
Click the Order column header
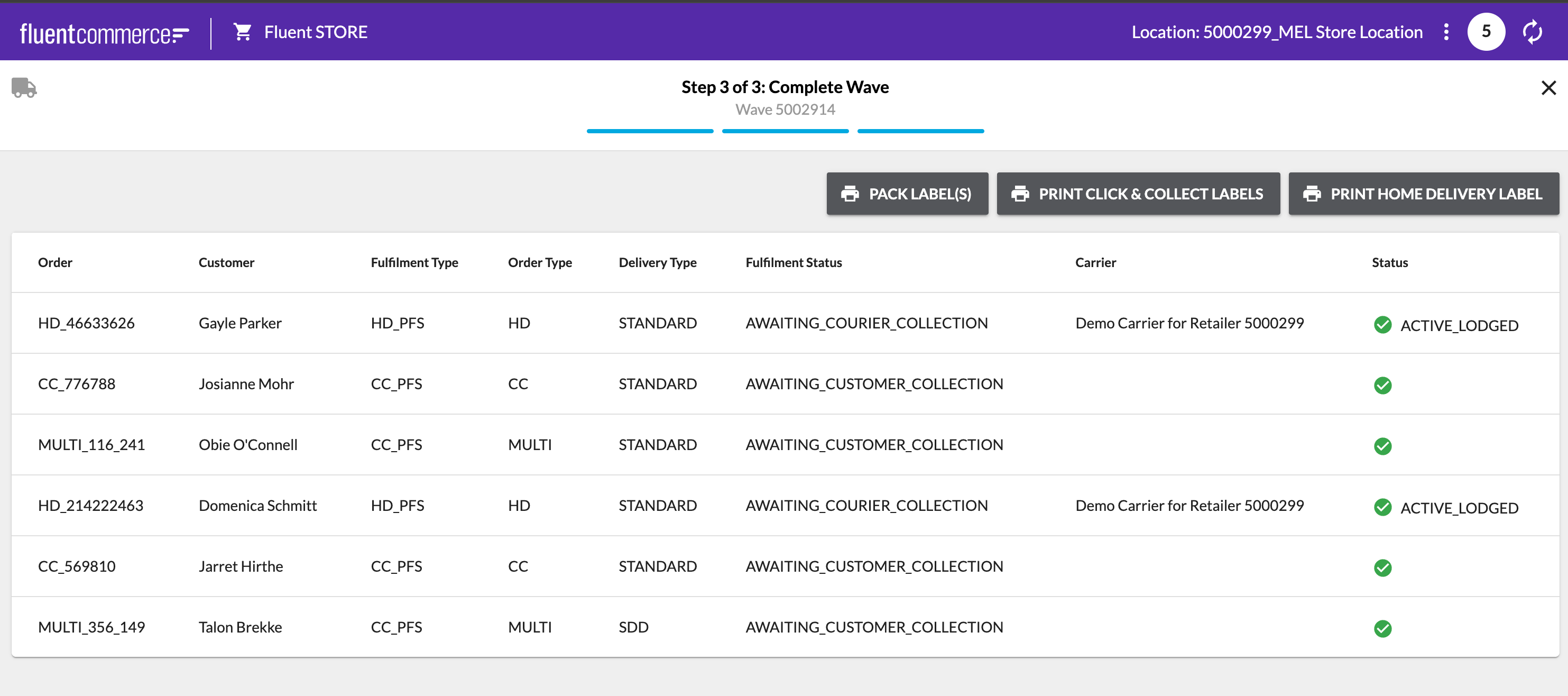(x=55, y=262)
